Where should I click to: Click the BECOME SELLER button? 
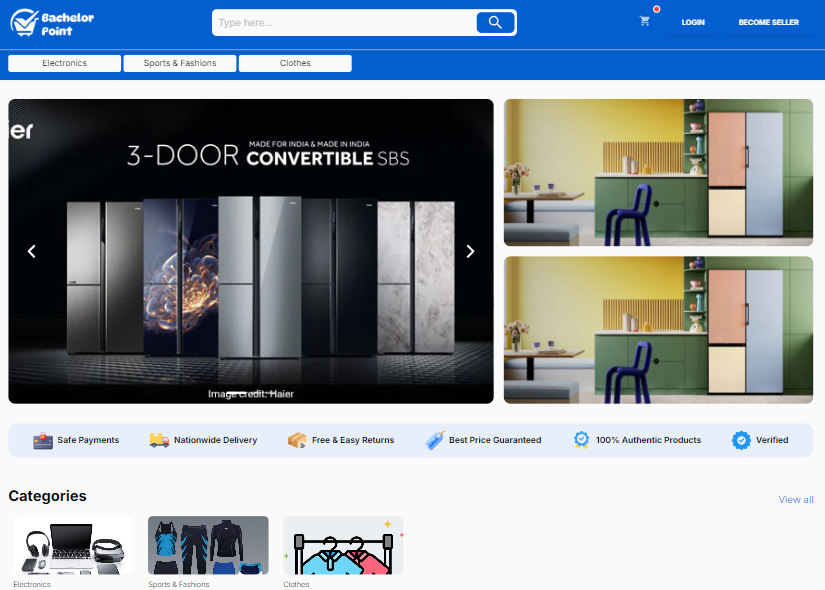[768, 22]
